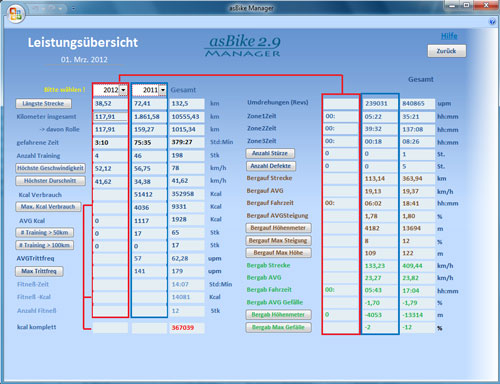Open Max. Kcal Verbrauch button

tap(48, 207)
